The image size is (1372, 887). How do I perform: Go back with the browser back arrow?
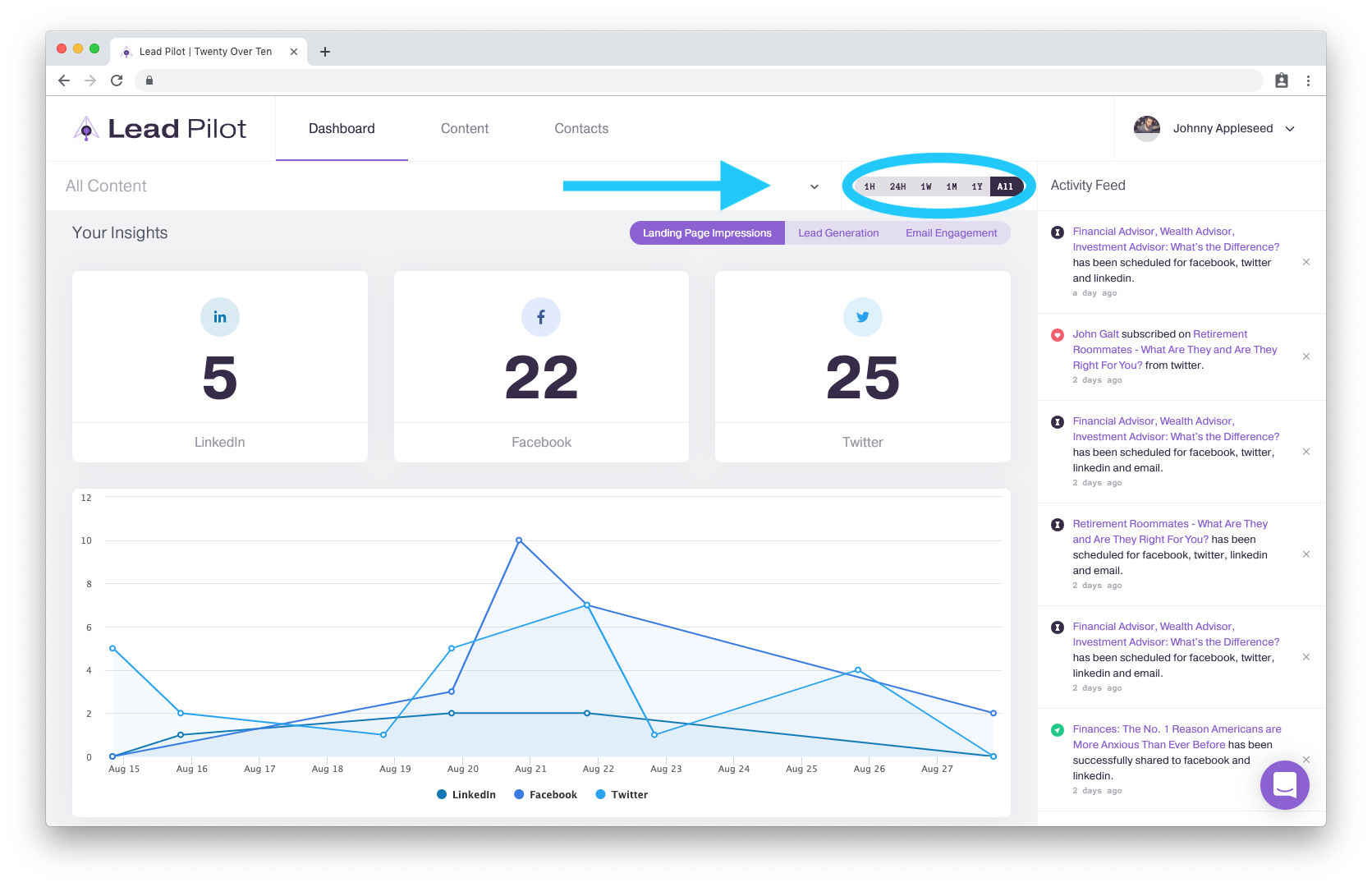point(64,80)
